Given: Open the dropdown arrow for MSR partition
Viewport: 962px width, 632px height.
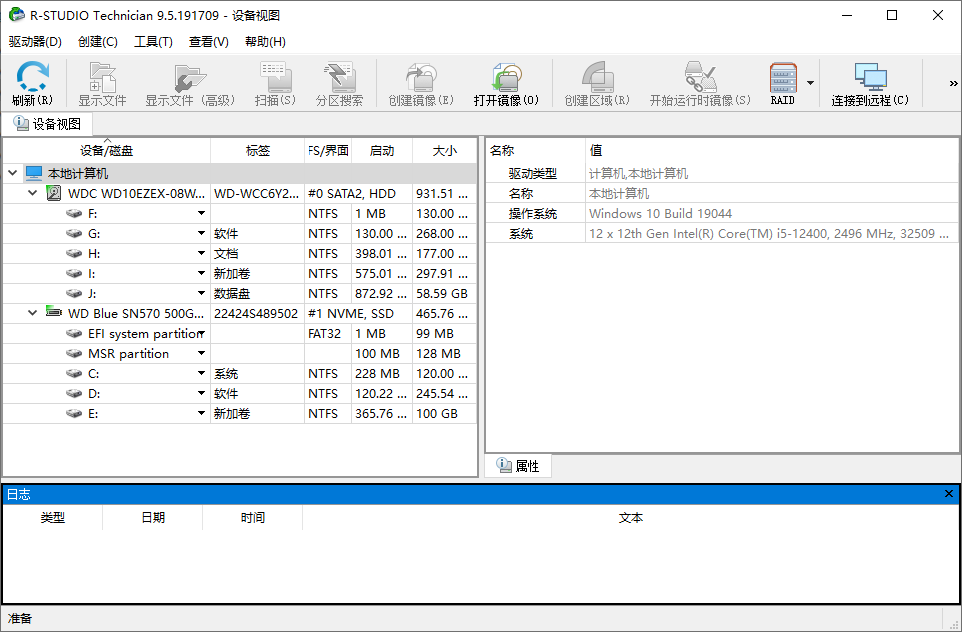Looking at the screenshot, I should [x=201, y=353].
